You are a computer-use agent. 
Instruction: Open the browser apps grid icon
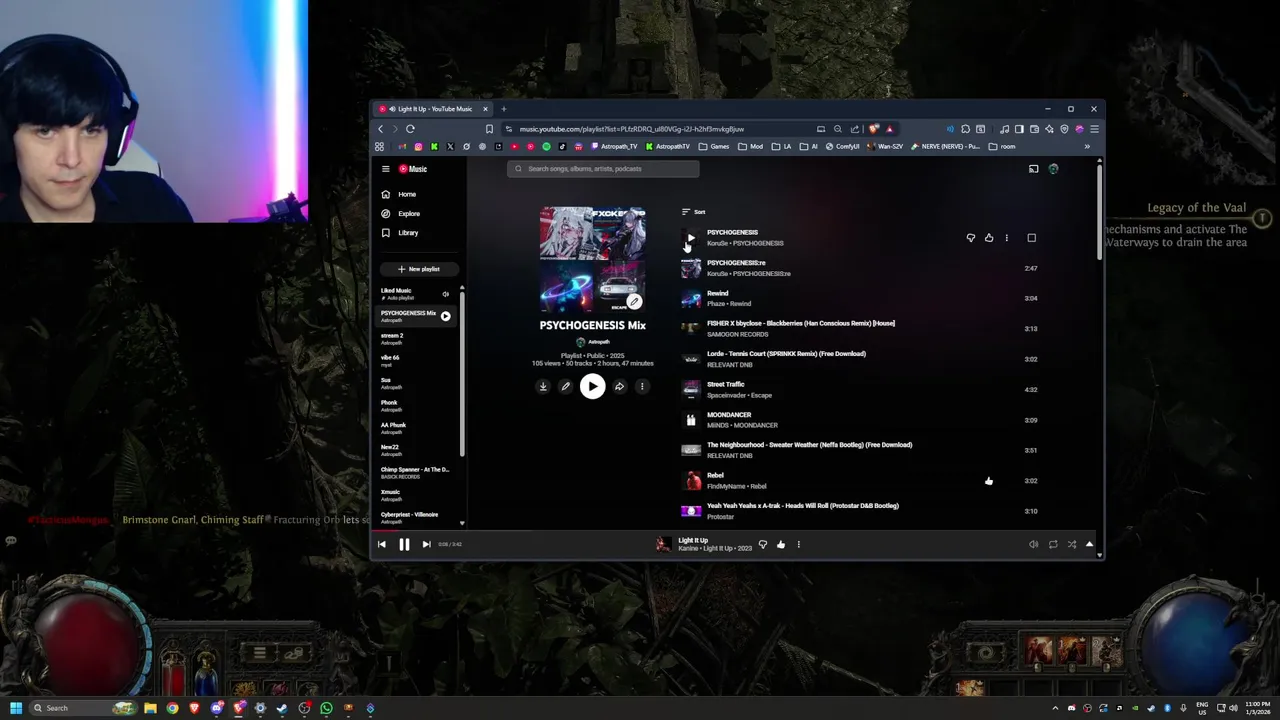click(x=379, y=146)
